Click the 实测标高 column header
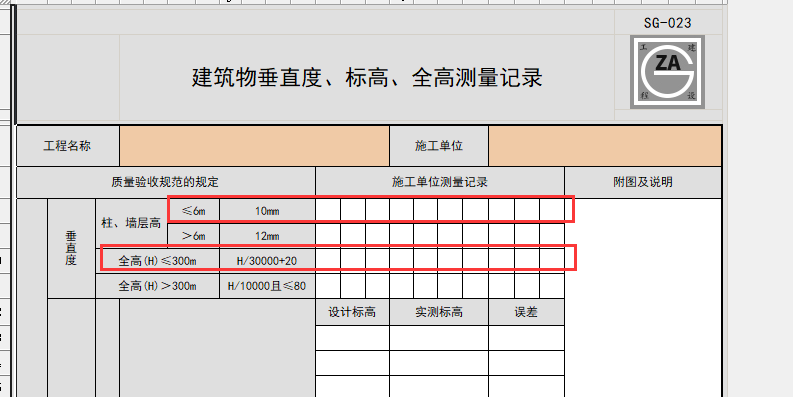Viewport: 793px width, 397px height. [x=439, y=312]
